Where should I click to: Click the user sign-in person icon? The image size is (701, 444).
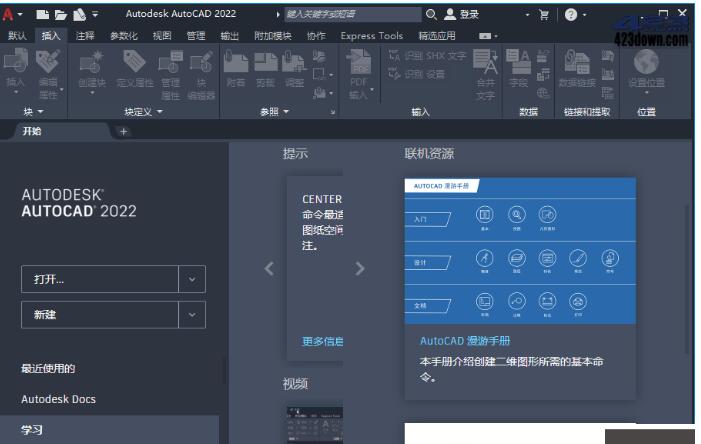450,15
